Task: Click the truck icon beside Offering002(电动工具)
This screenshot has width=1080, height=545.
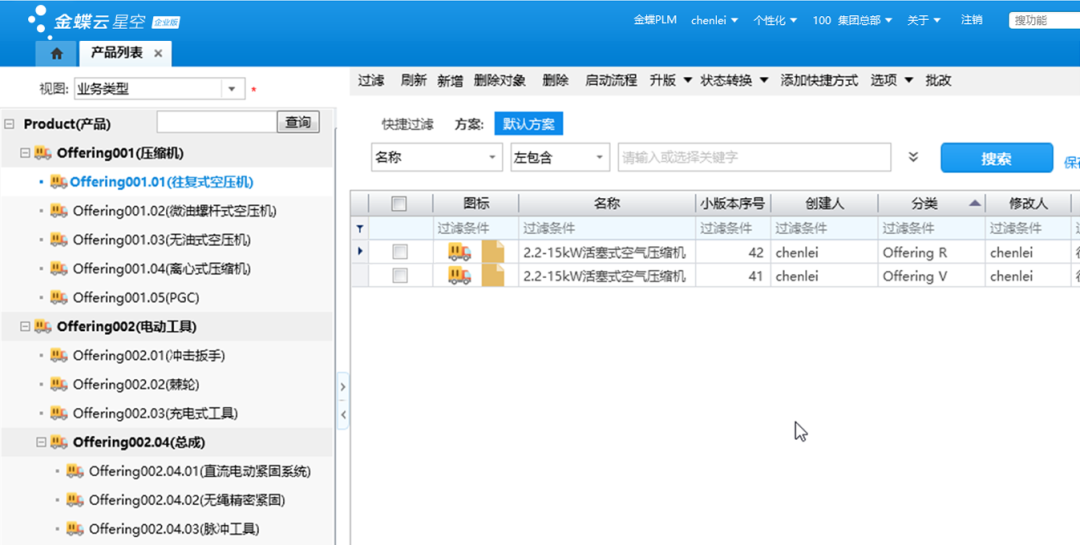Action: [43, 327]
